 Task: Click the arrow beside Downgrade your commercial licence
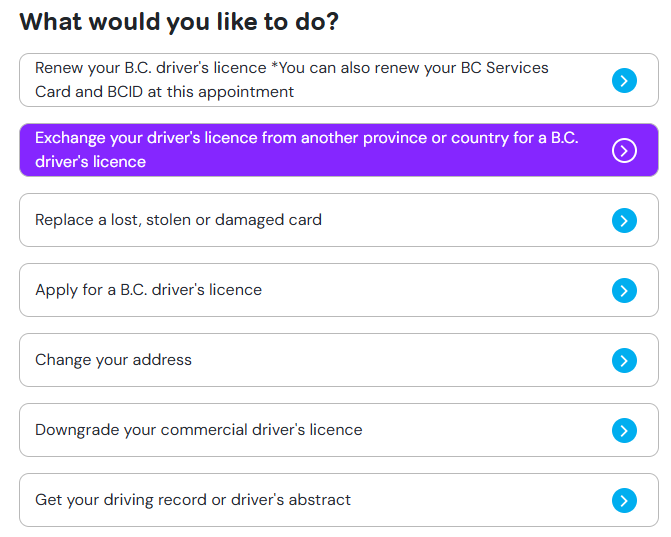(624, 430)
